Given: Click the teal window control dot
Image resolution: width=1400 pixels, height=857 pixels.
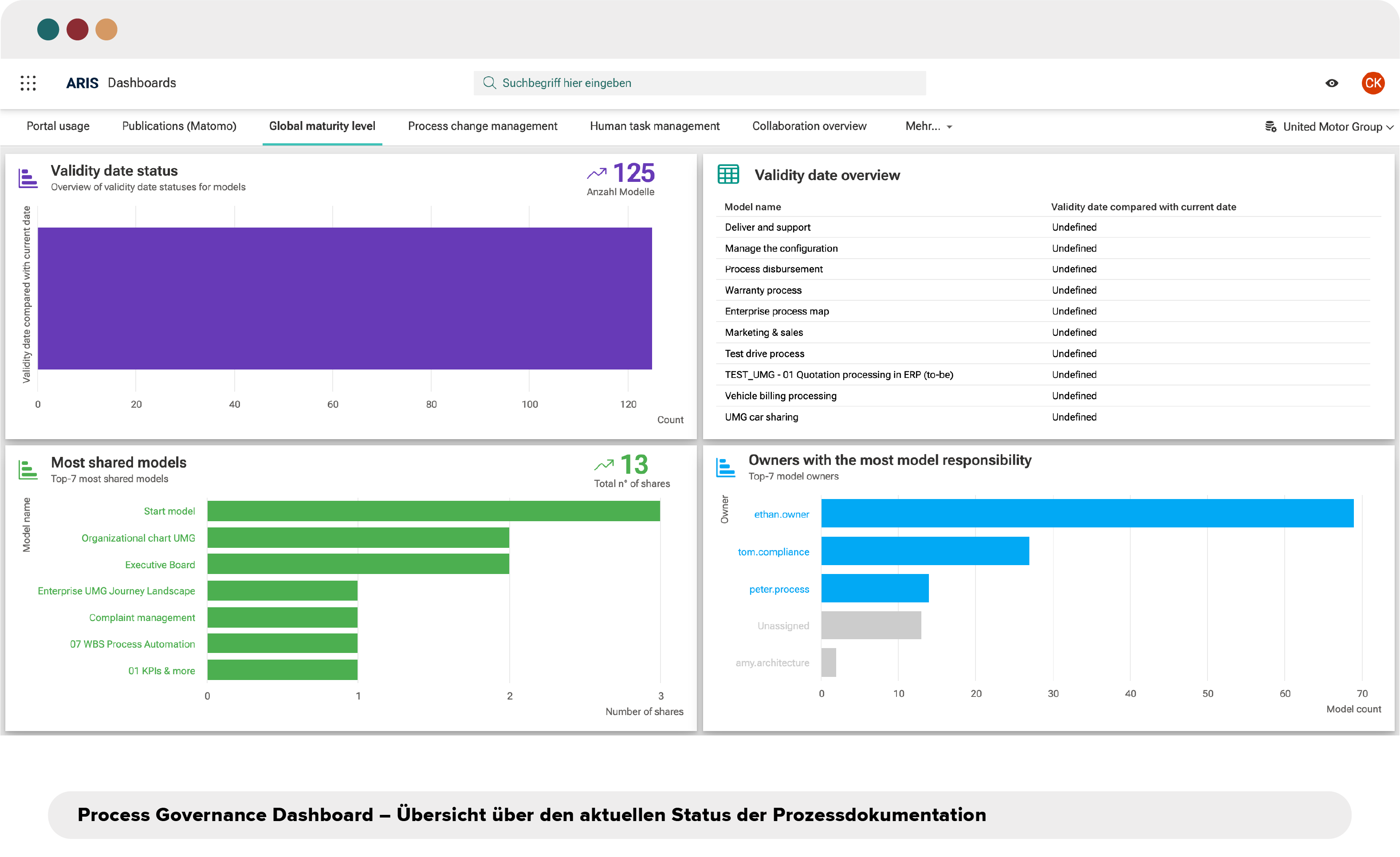Looking at the screenshot, I should point(48,30).
